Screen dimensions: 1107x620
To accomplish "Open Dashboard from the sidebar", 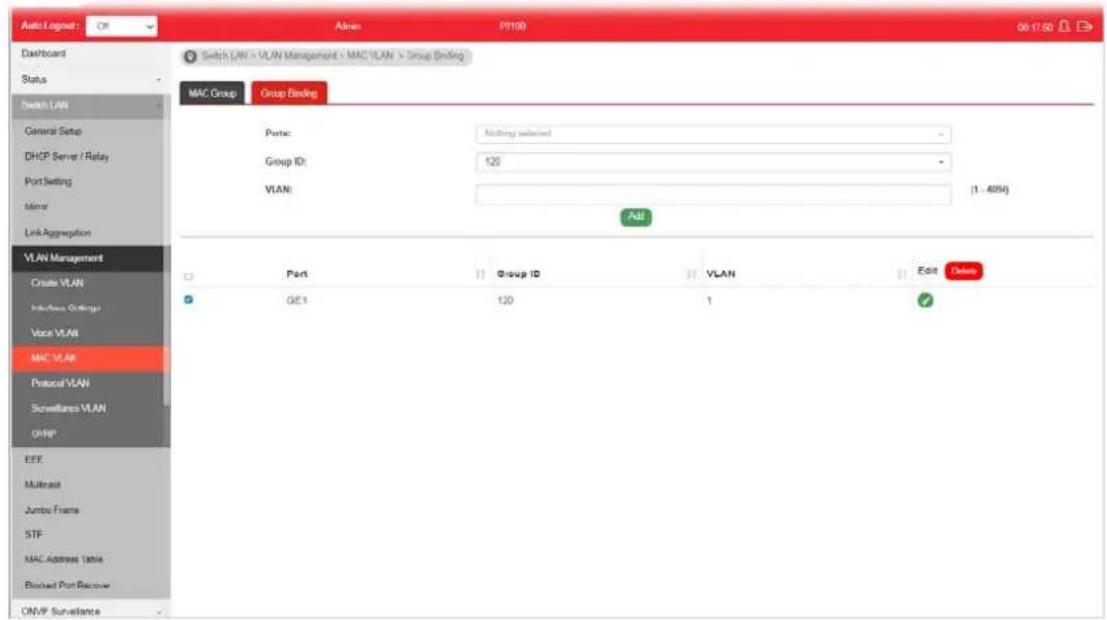I will tap(44, 54).
